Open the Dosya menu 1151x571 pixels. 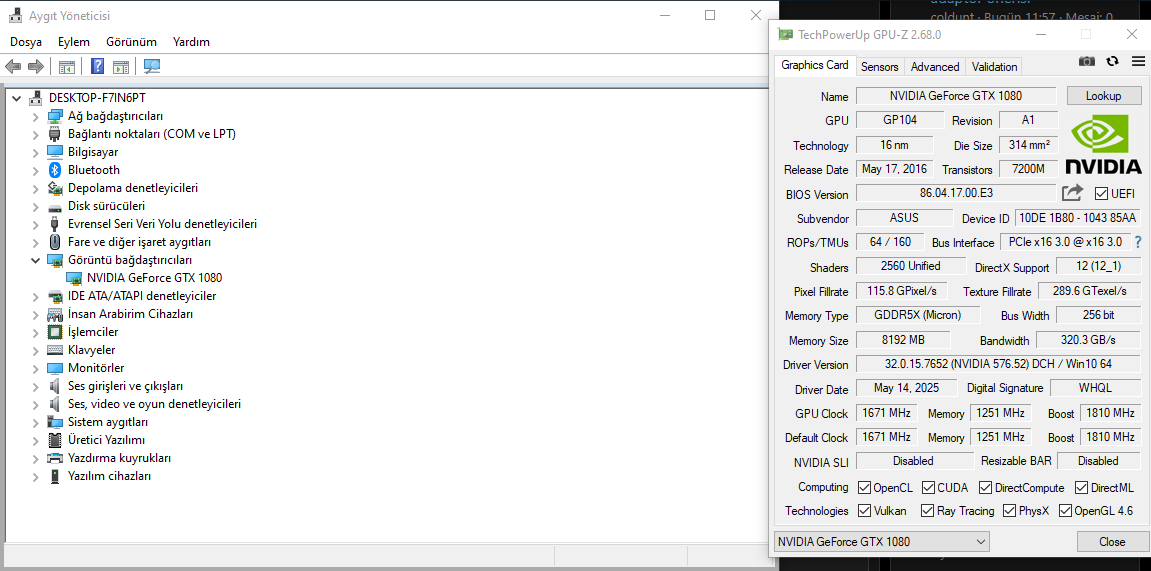tap(26, 42)
